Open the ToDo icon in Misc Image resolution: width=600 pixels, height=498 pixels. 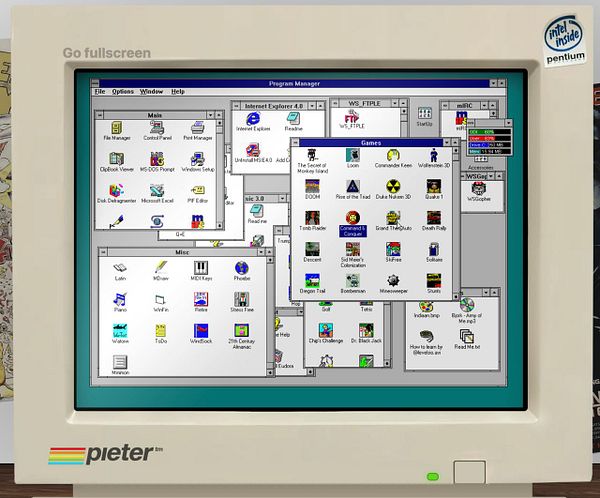(161, 331)
